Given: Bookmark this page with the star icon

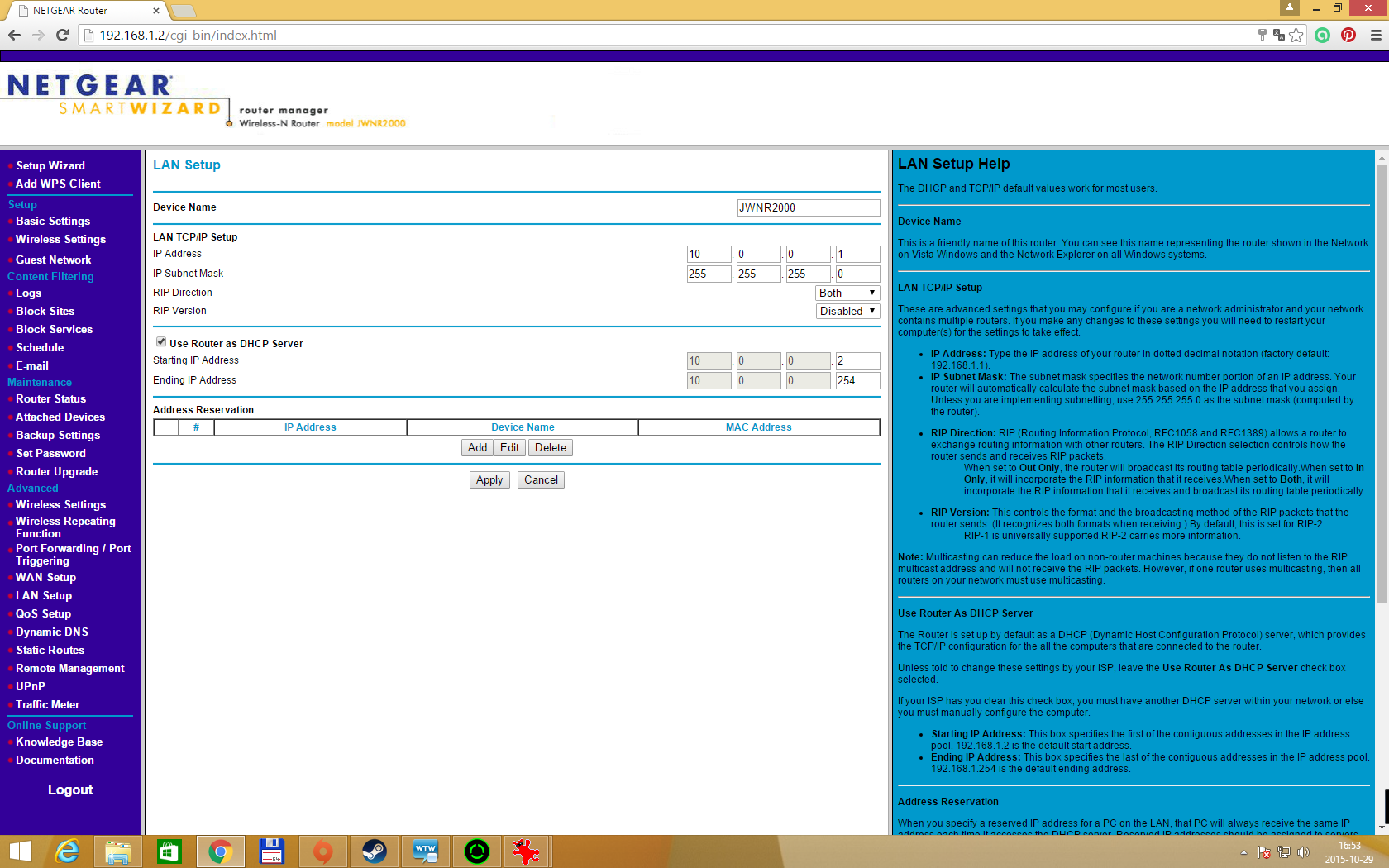Looking at the screenshot, I should tap(1296, 35).
